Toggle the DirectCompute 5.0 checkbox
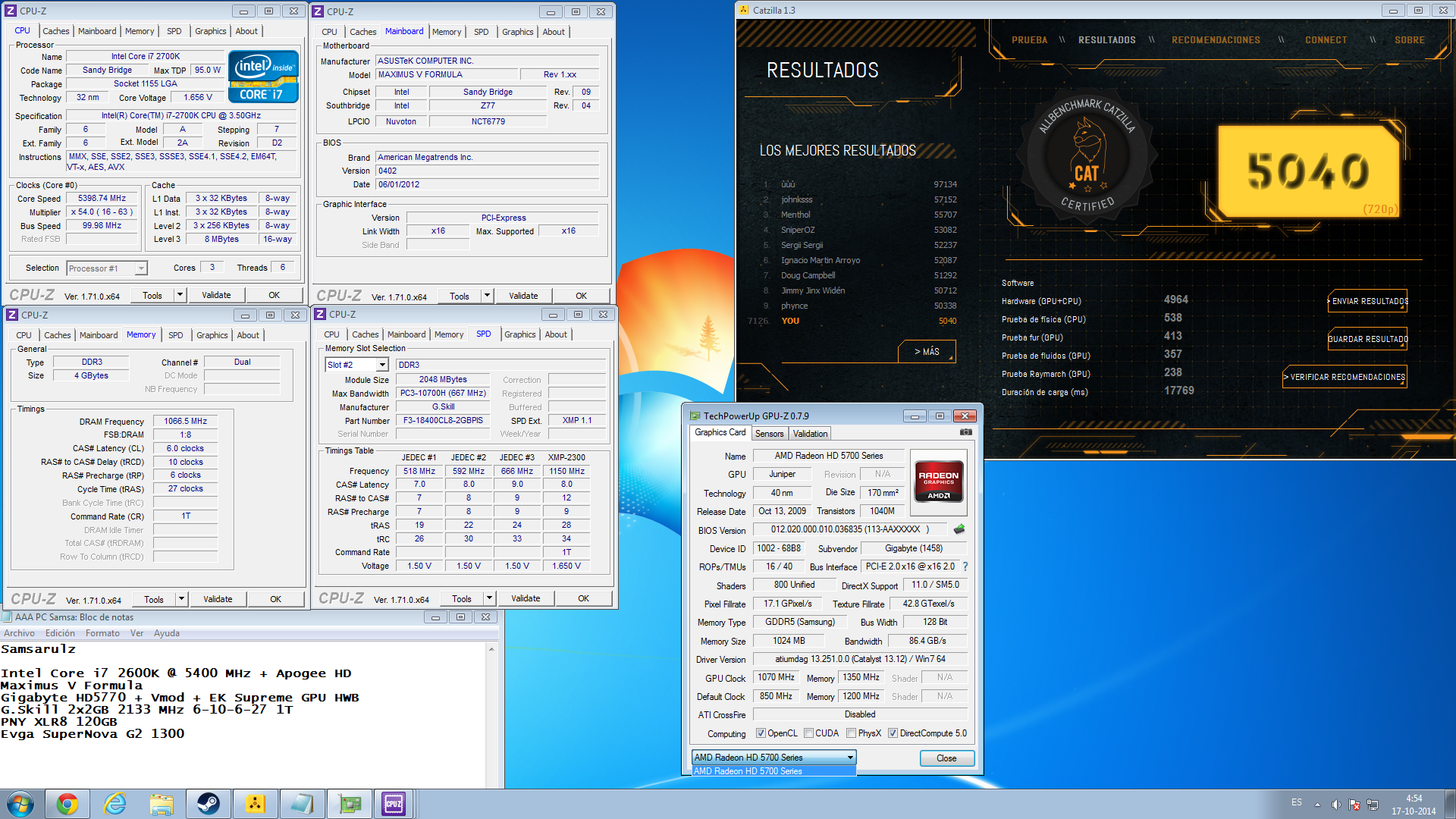 tap(893, 733)
